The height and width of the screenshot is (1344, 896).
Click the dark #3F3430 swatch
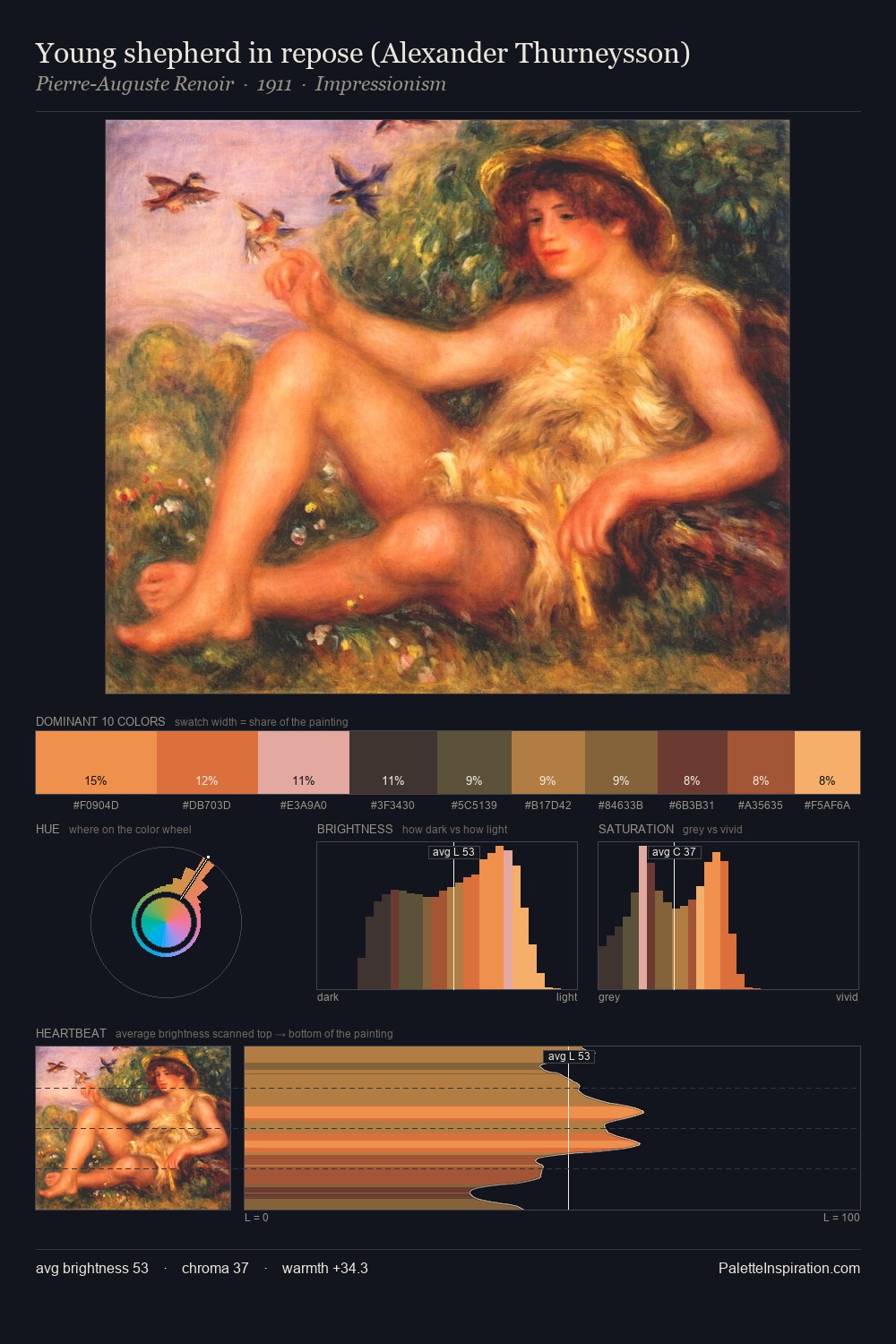(x=393, y=762)
